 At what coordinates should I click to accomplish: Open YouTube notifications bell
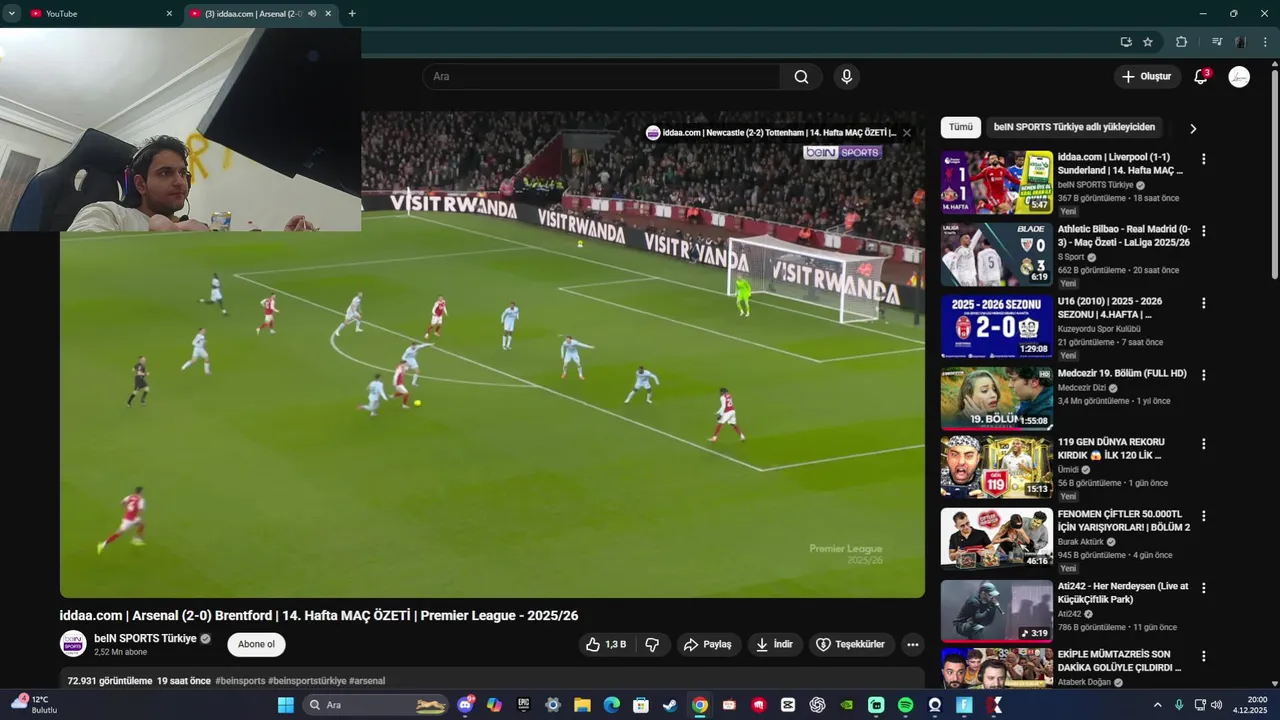click(x=1201, y=77)
